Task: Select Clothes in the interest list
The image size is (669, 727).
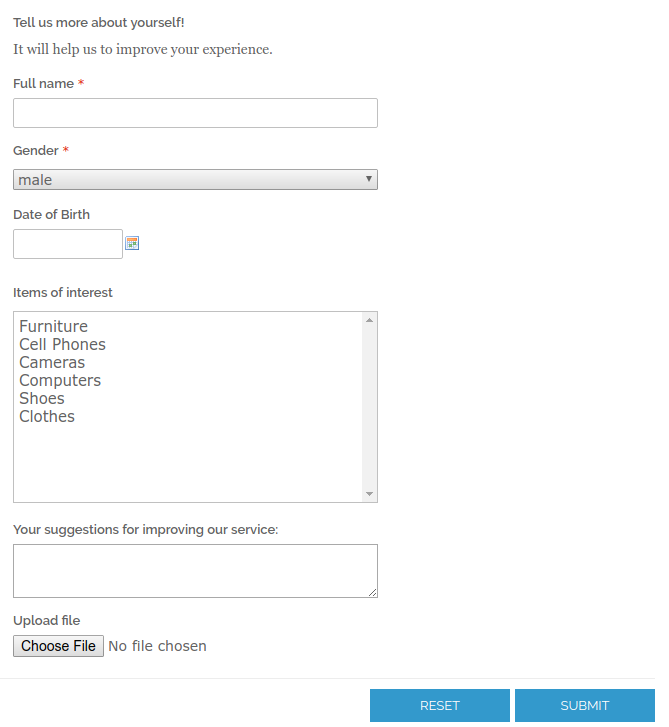Action: [47, 417]
